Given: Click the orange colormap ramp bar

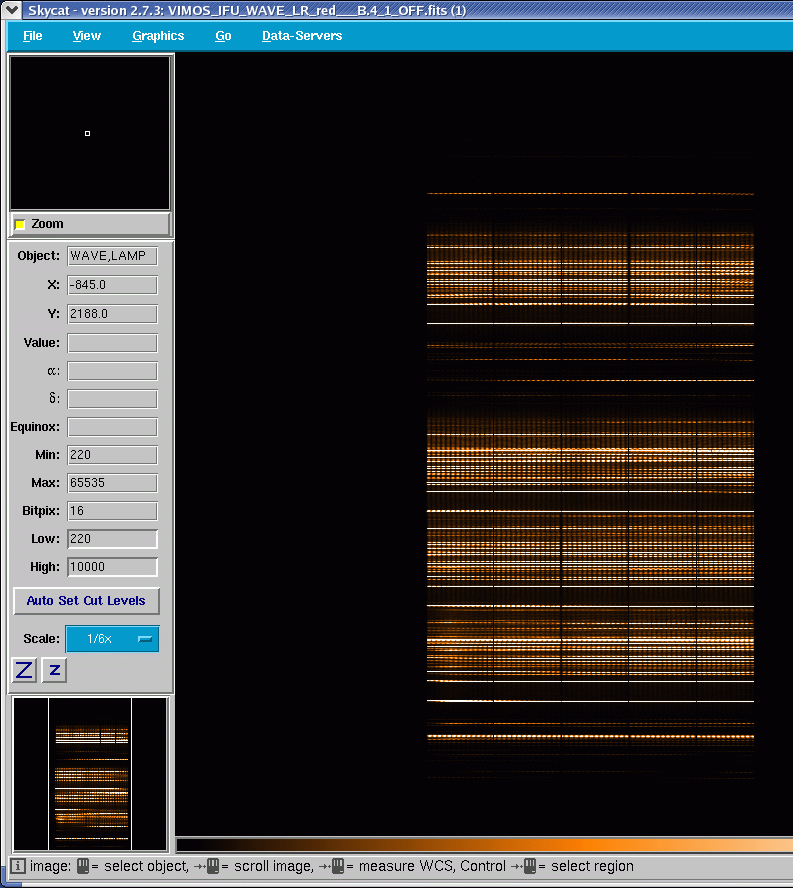Looking at the screenshot, I should tap(484, 846).
